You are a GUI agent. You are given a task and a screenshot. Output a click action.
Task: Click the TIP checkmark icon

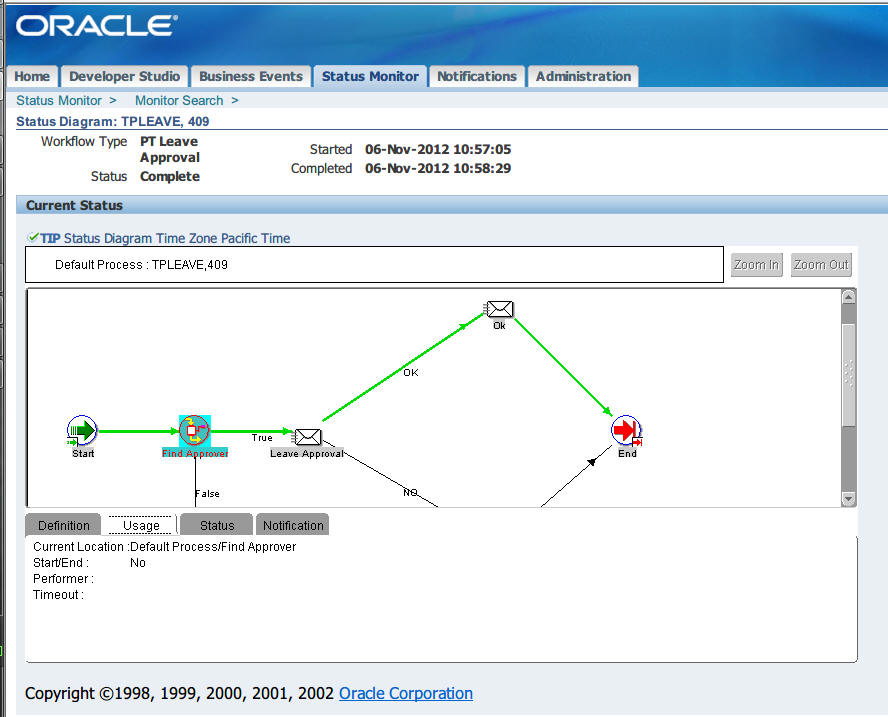point(33,237)
